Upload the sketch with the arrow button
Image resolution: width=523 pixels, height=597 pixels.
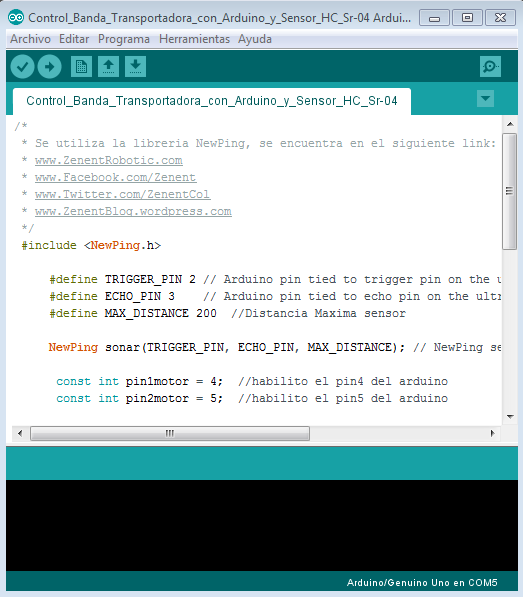[49, 67]
